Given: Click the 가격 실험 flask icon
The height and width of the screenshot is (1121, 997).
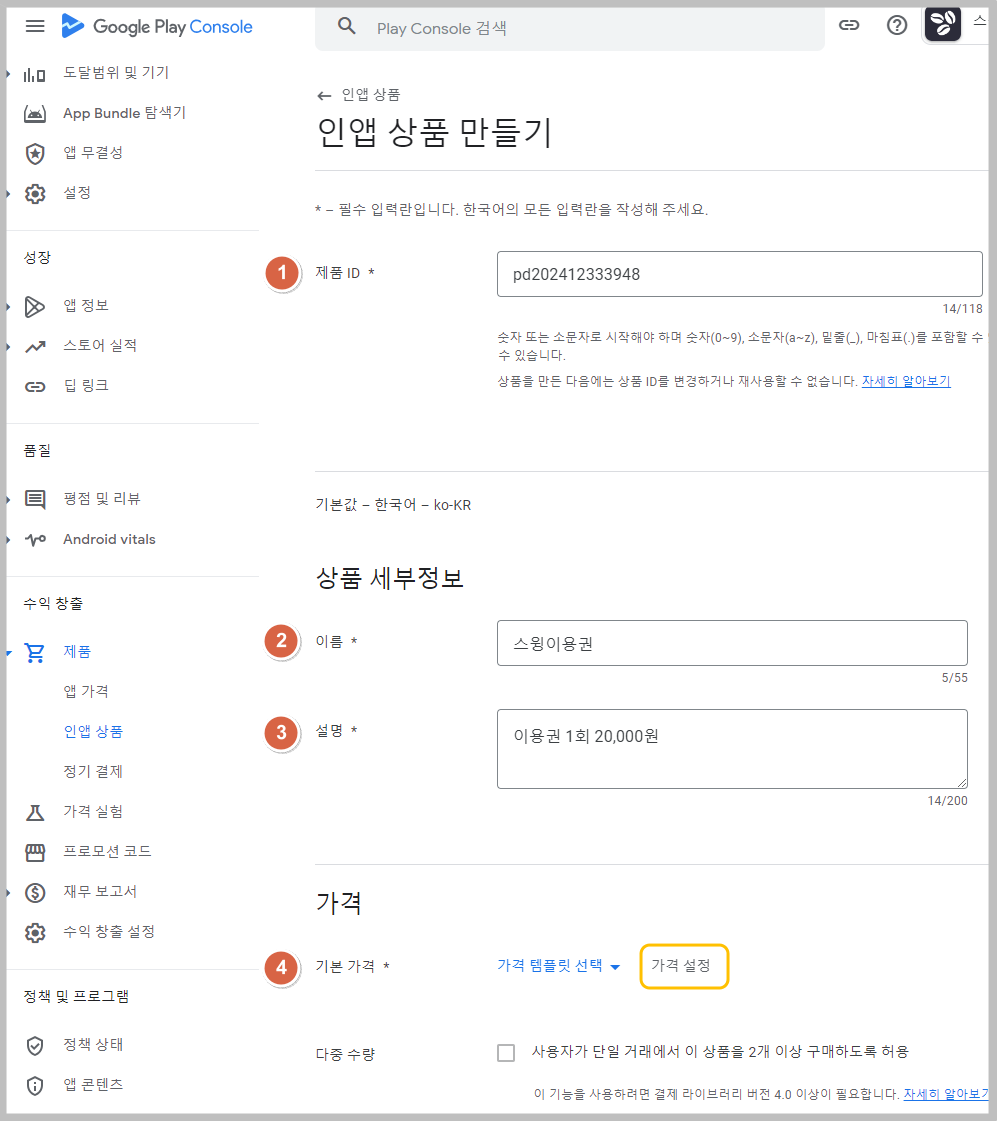Looking at the screenshot, I should [35, 812].
